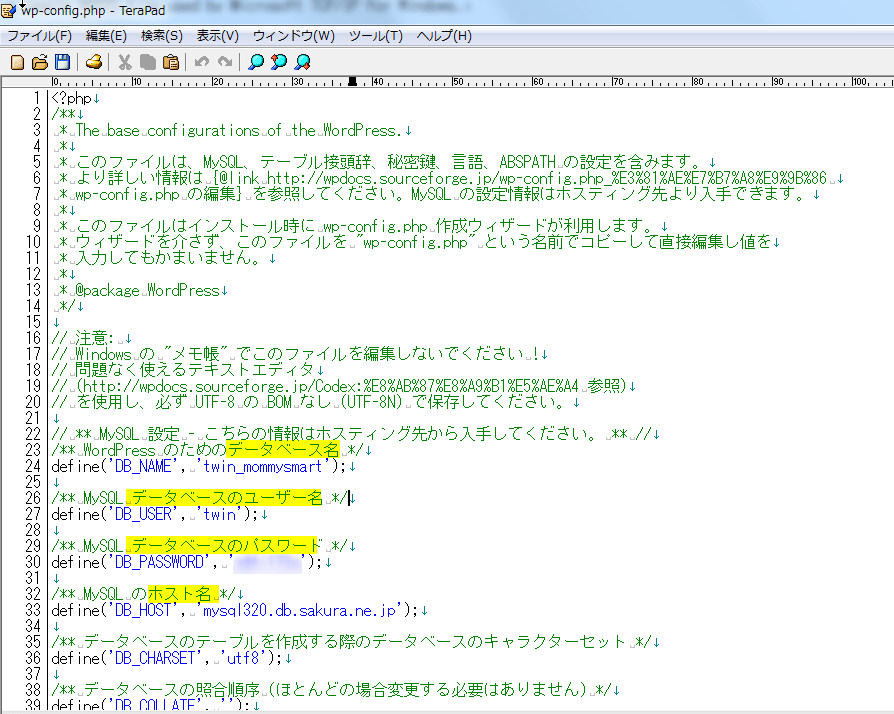The width and height of the screenshot is (894, 714).
Task: Save the file with floppy disk icon
Action: pyautogui.click(x=62, y=62)
